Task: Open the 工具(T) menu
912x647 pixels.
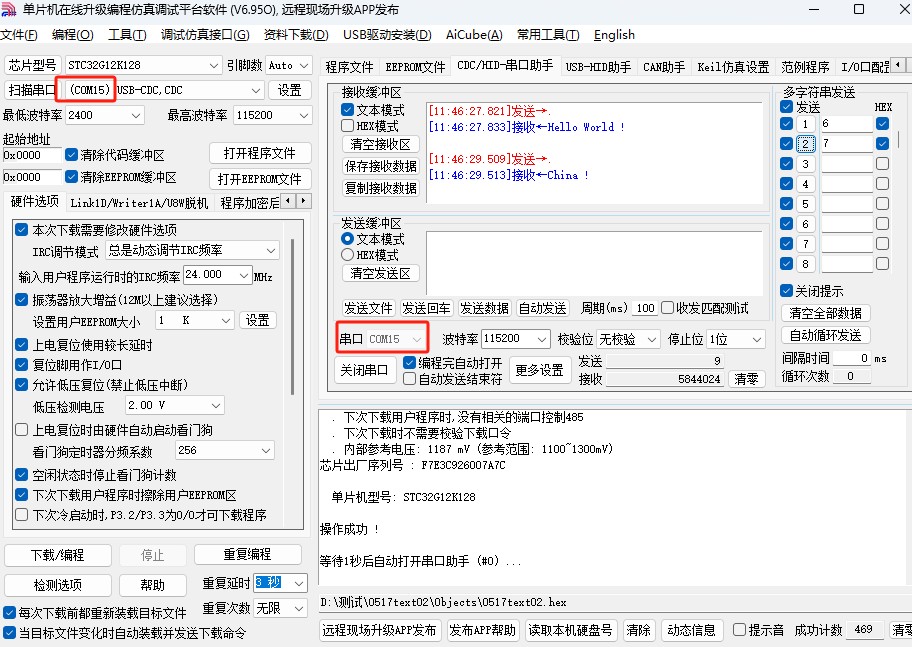Action: [x=127, y=35]
